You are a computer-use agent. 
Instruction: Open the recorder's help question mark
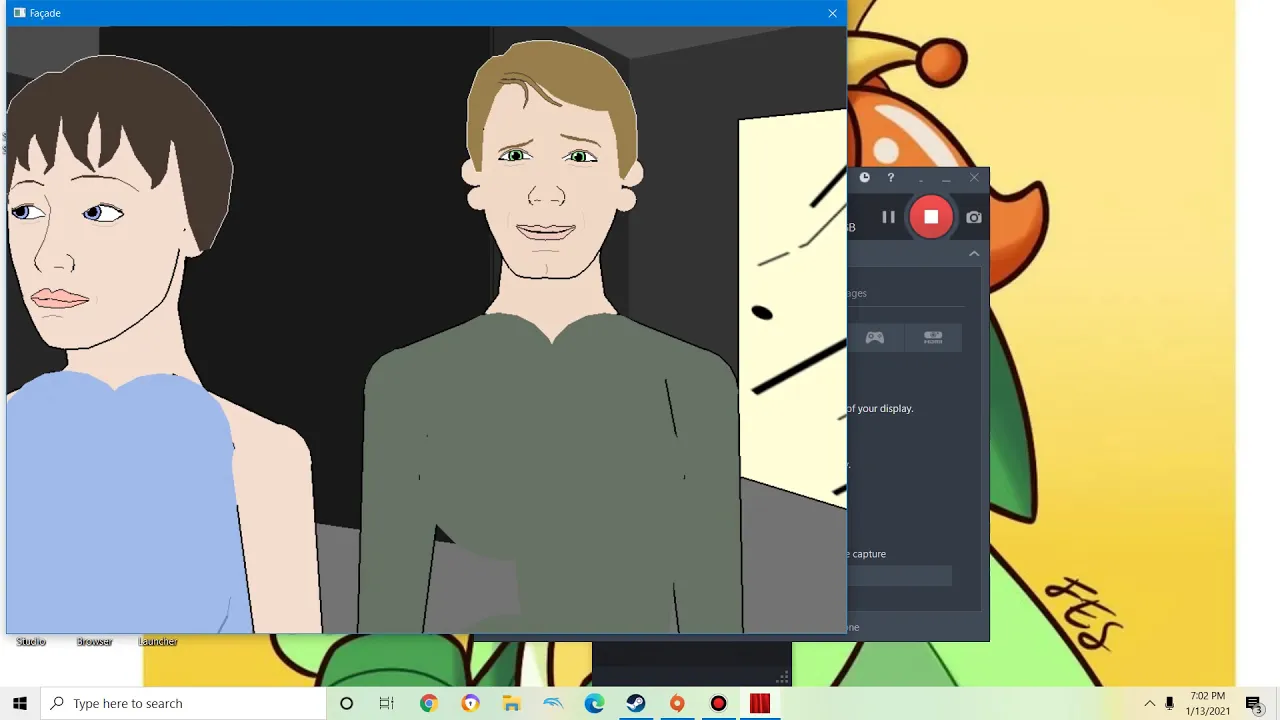891,178
